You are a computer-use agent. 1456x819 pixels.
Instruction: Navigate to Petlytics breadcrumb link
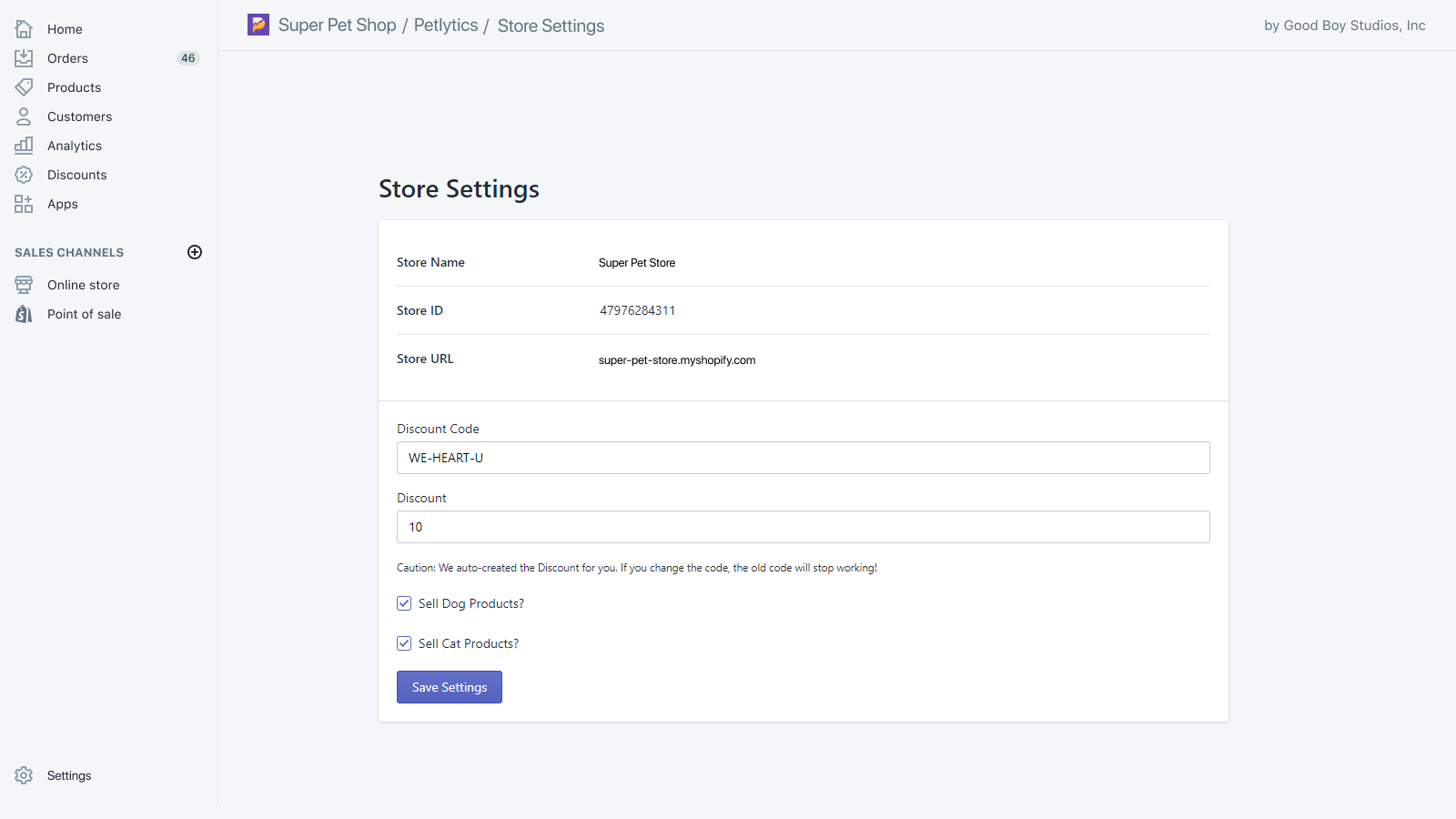[x=445, y=25]
